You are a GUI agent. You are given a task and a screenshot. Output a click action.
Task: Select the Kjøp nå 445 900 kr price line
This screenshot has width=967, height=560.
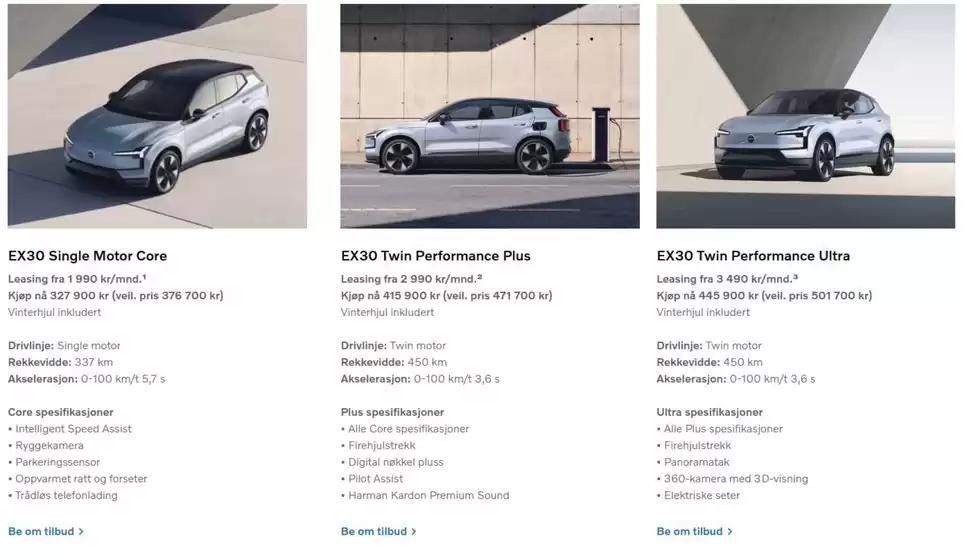click(764, 295)
